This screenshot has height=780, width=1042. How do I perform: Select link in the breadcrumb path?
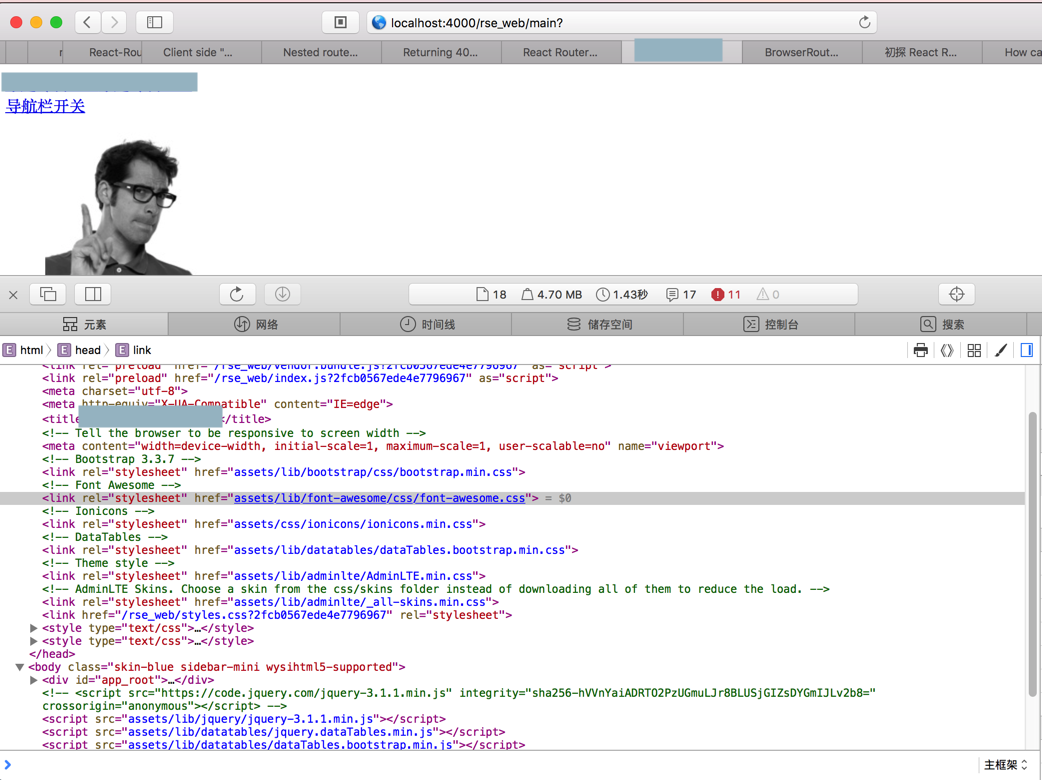[134, 350]
